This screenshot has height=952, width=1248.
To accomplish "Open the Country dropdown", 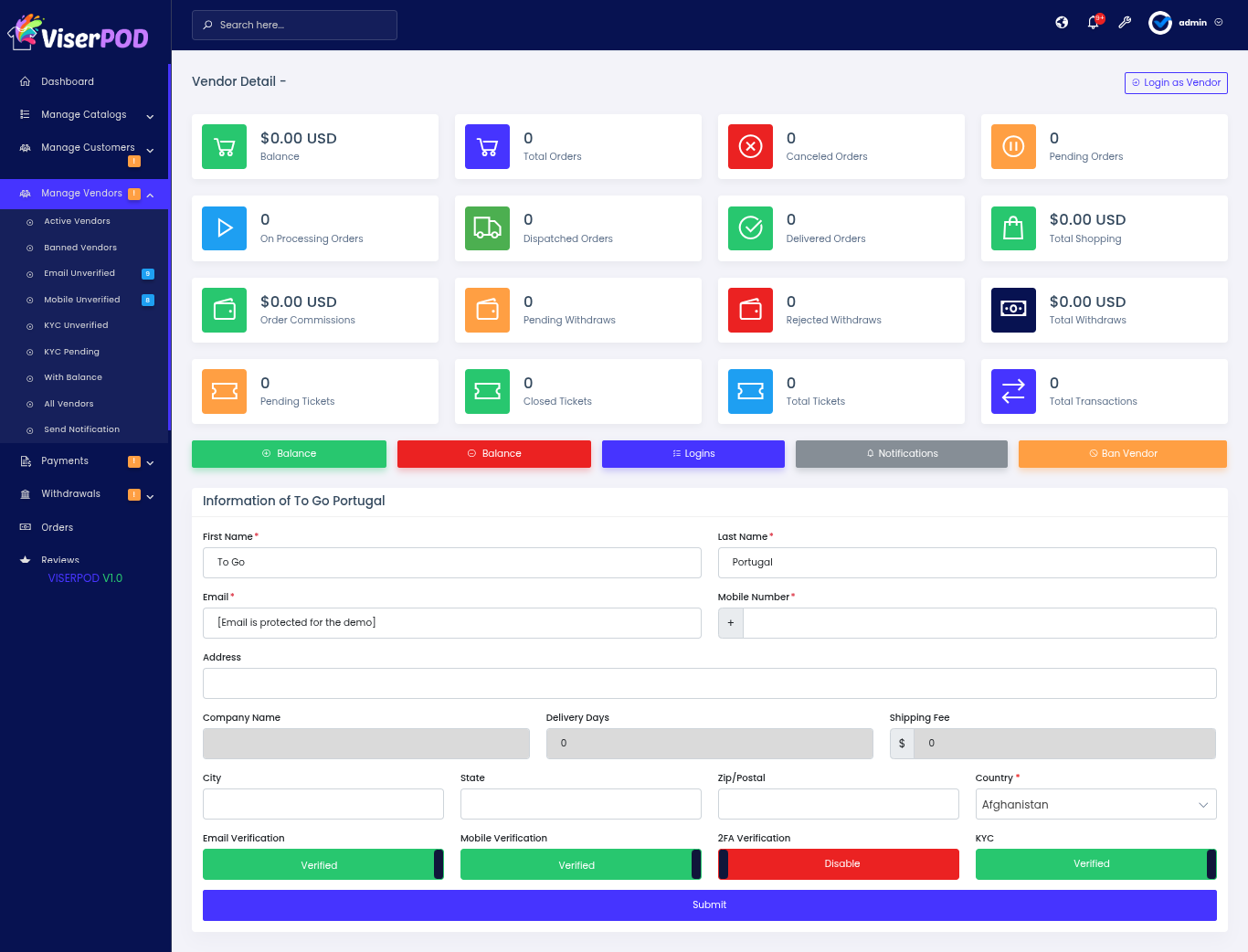I will click(x=1095, y=804).
